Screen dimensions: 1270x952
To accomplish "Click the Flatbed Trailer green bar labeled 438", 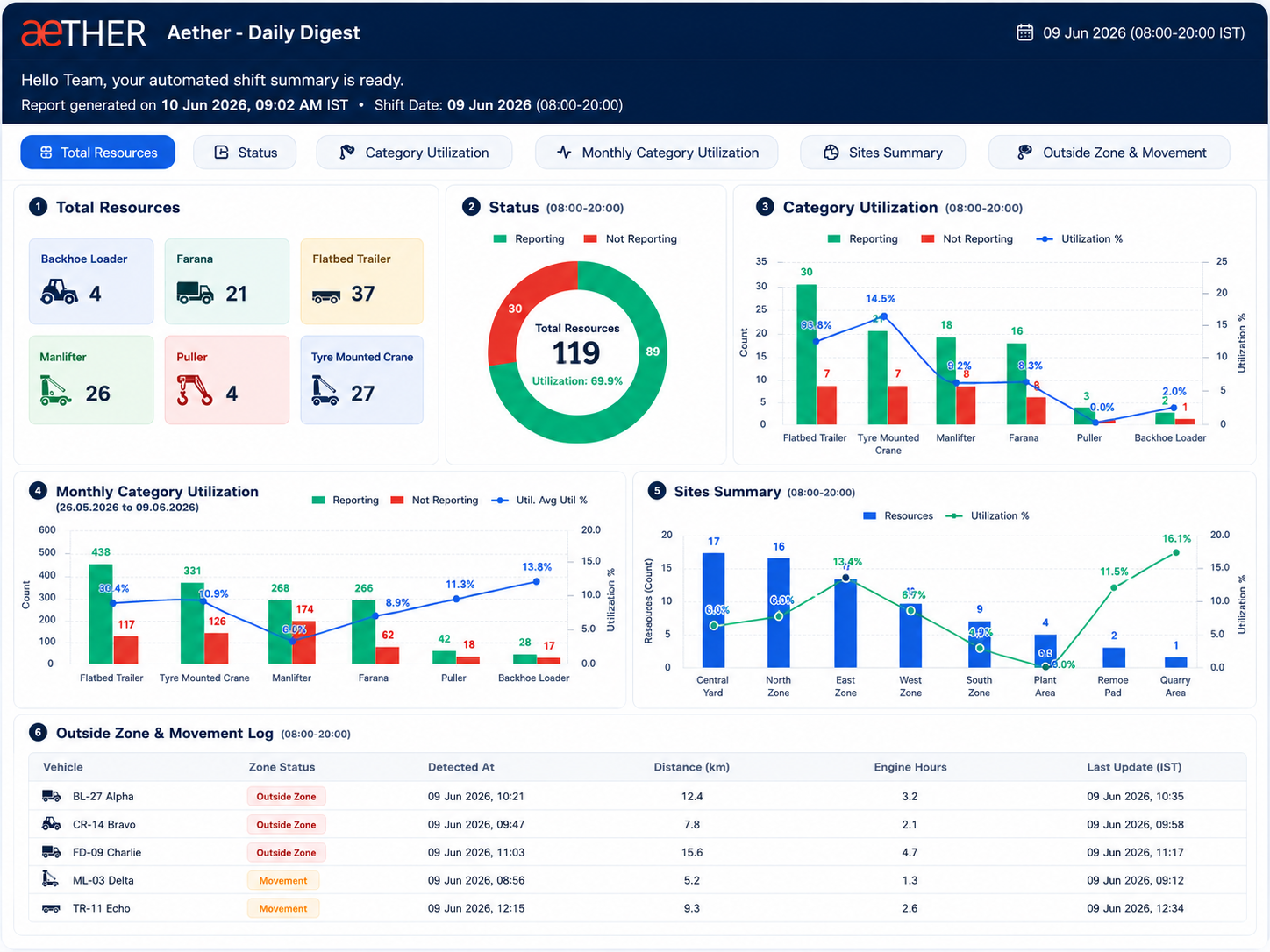I will coord(101,614).
